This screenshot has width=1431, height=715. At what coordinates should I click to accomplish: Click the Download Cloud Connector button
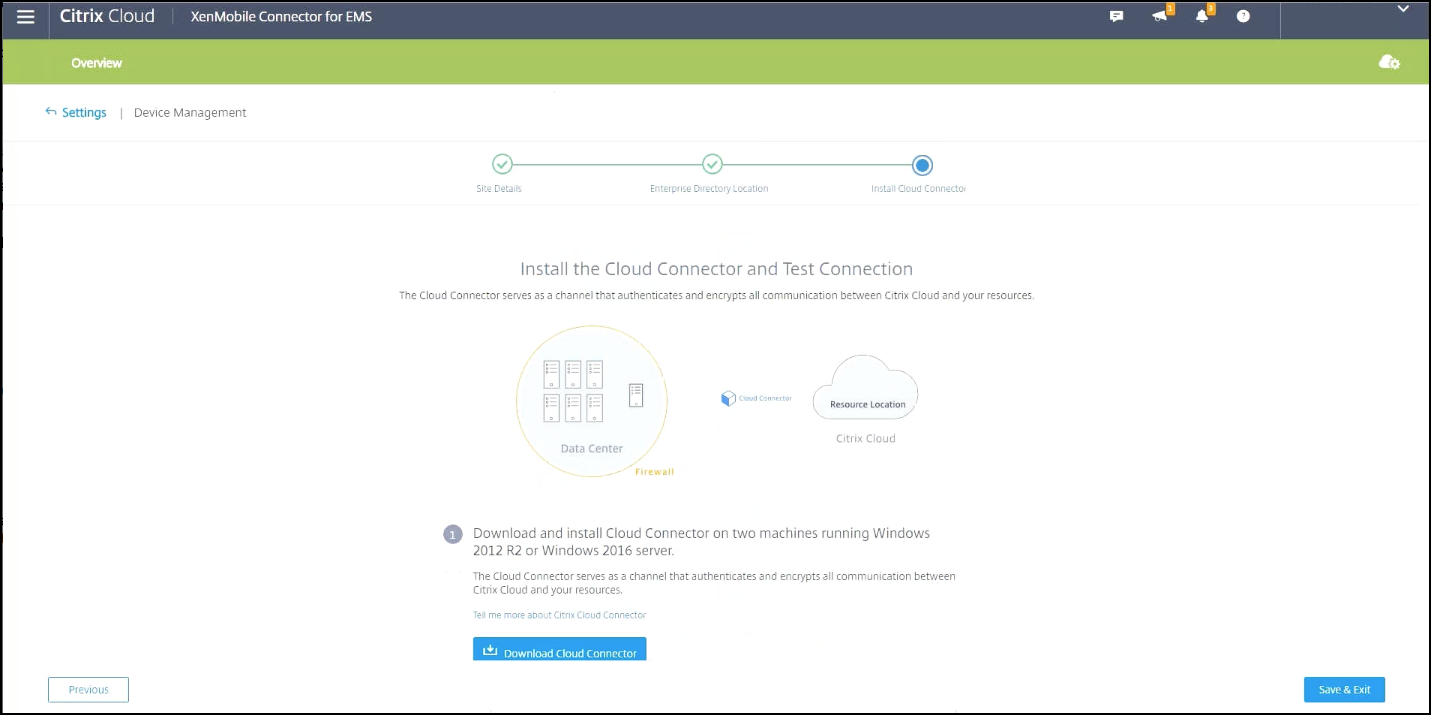560,650
